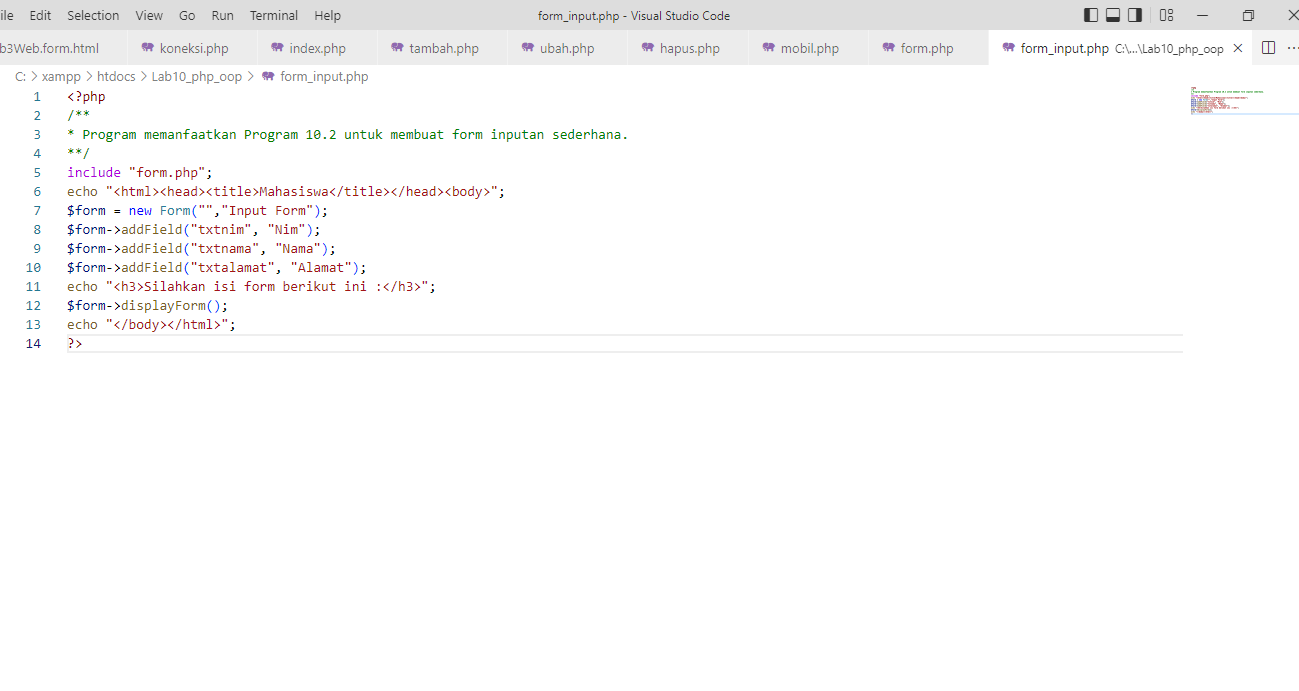Click the split editor icon beside form_input.php tab
This screenshot has height=691, width=1299.
point(1268,47)
